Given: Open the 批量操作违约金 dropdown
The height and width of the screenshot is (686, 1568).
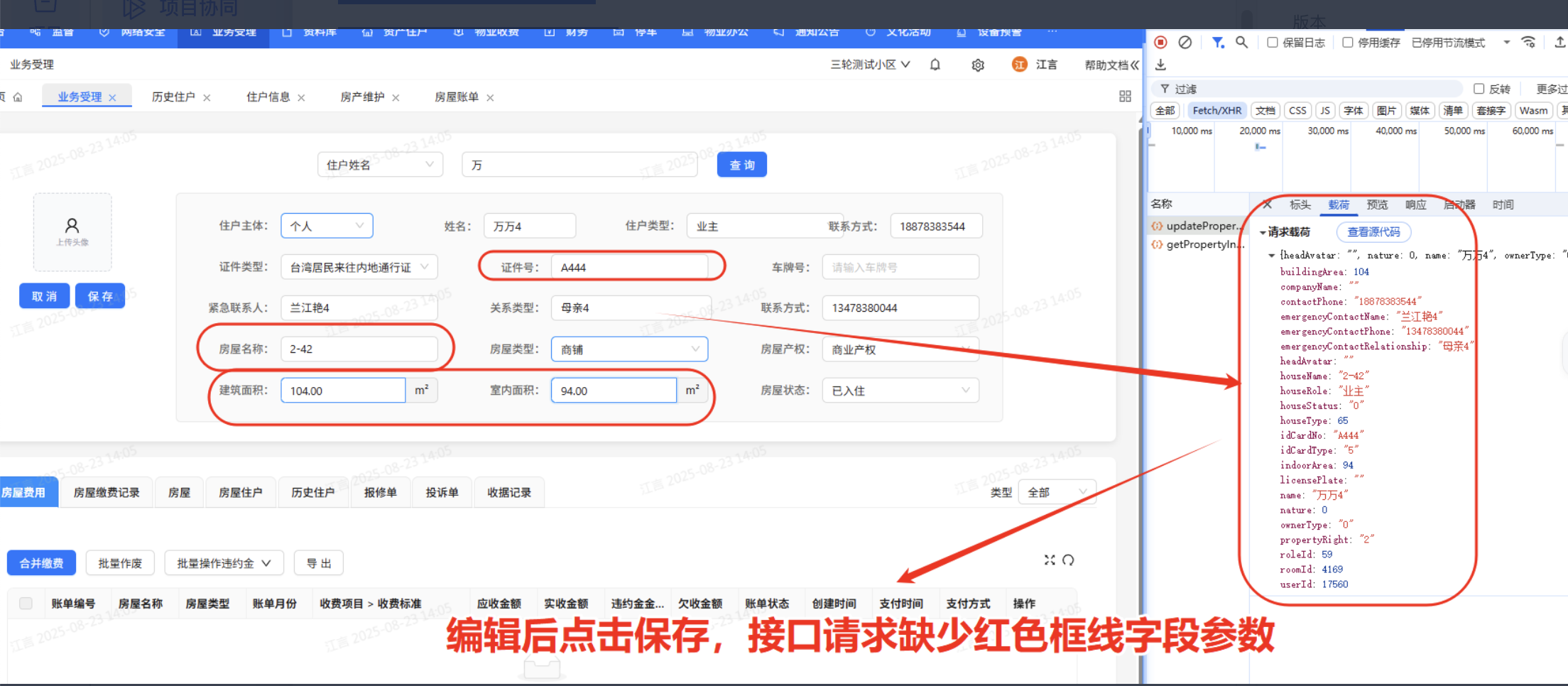Looking at the screenshot, I should click(224, 563).
